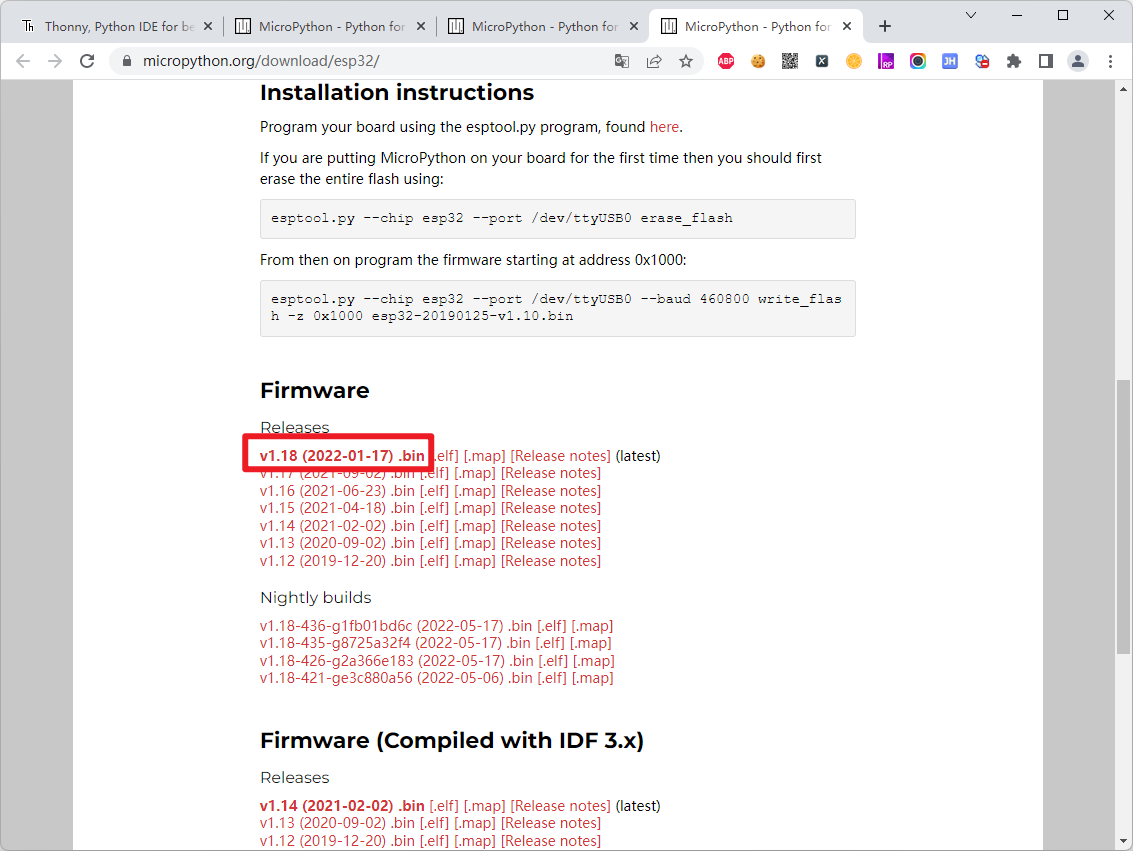The height and width of the screenshot is (851, 1133).
Task: Close the active MicroPython tab
Action: tap(847, 27)
